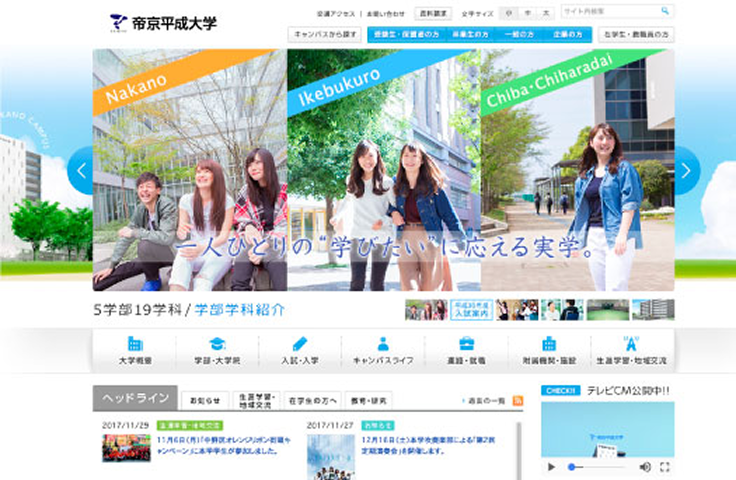Click the search magnifier icon

(x=665, y=12)
